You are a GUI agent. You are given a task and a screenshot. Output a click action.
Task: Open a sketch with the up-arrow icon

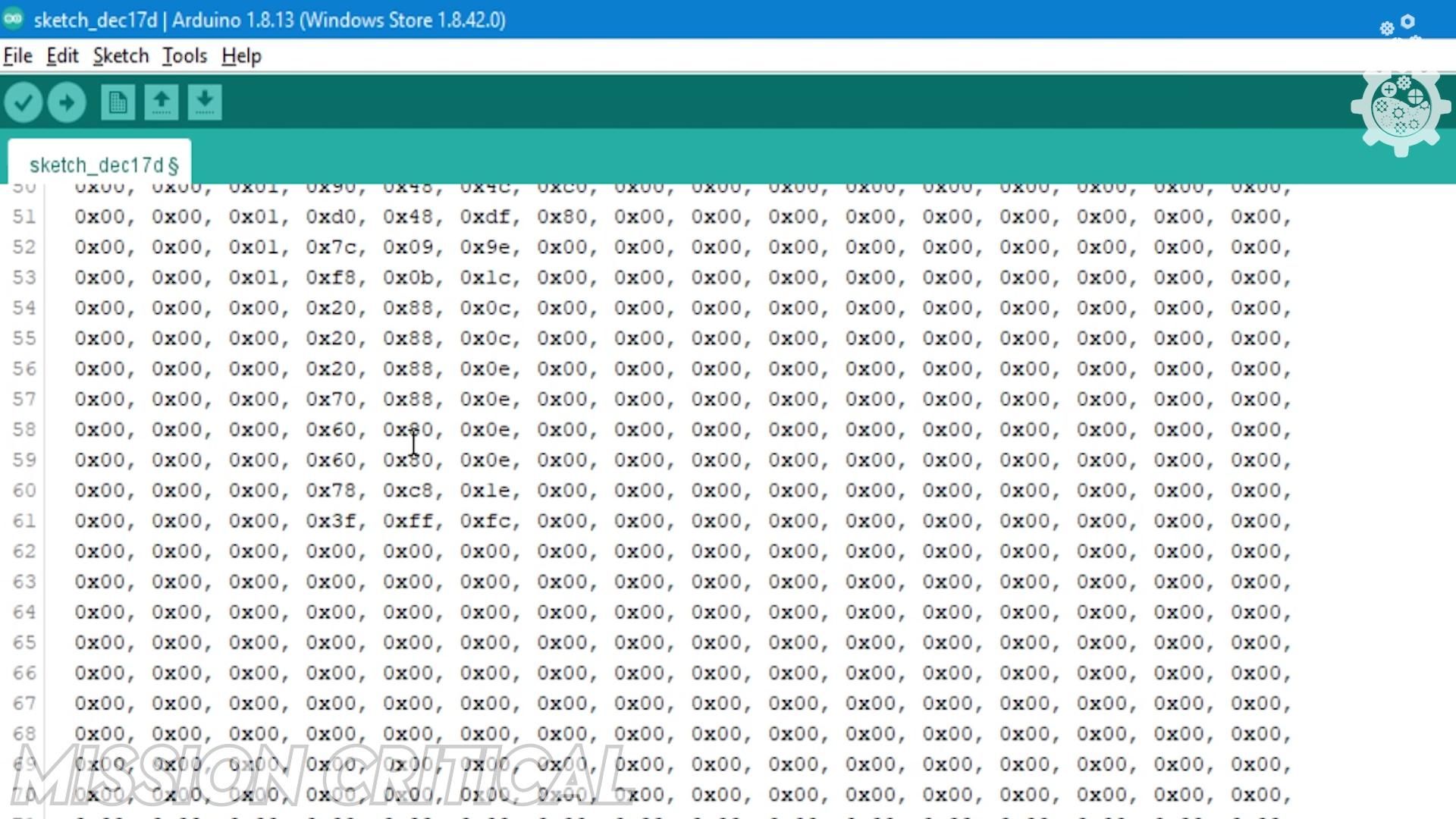pos(161,102)
